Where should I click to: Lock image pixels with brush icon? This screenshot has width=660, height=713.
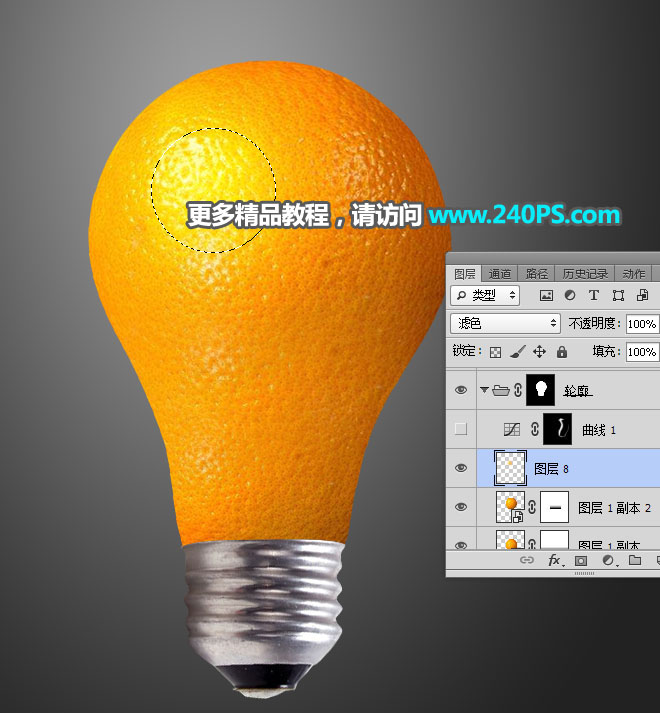(518, 351)
